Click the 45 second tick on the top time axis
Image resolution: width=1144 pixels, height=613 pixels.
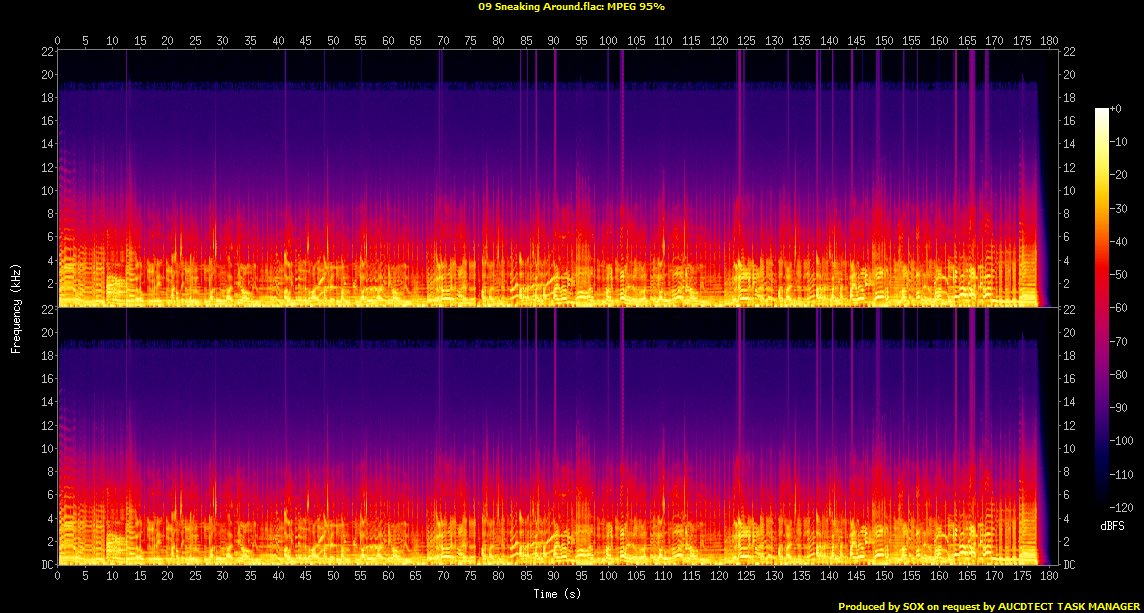click(x=305, y=40)
